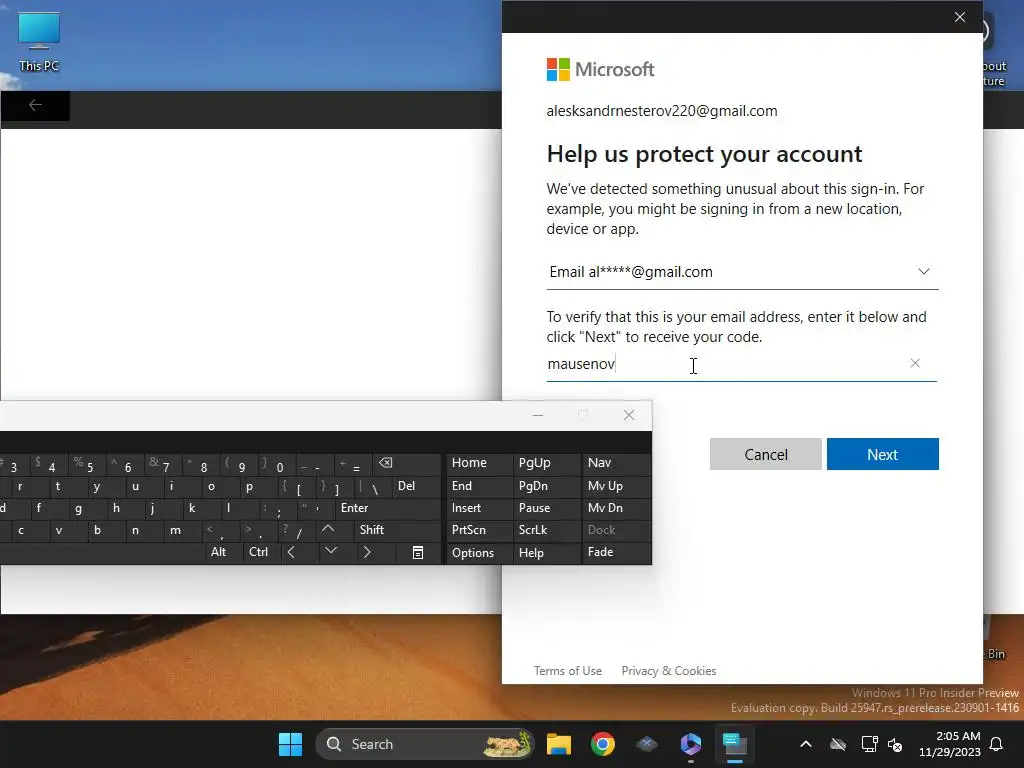The height and width of the screenshot is (768, 1024).
Task: Open the clock showing 2:05 AM
Action: click(950, 744)
